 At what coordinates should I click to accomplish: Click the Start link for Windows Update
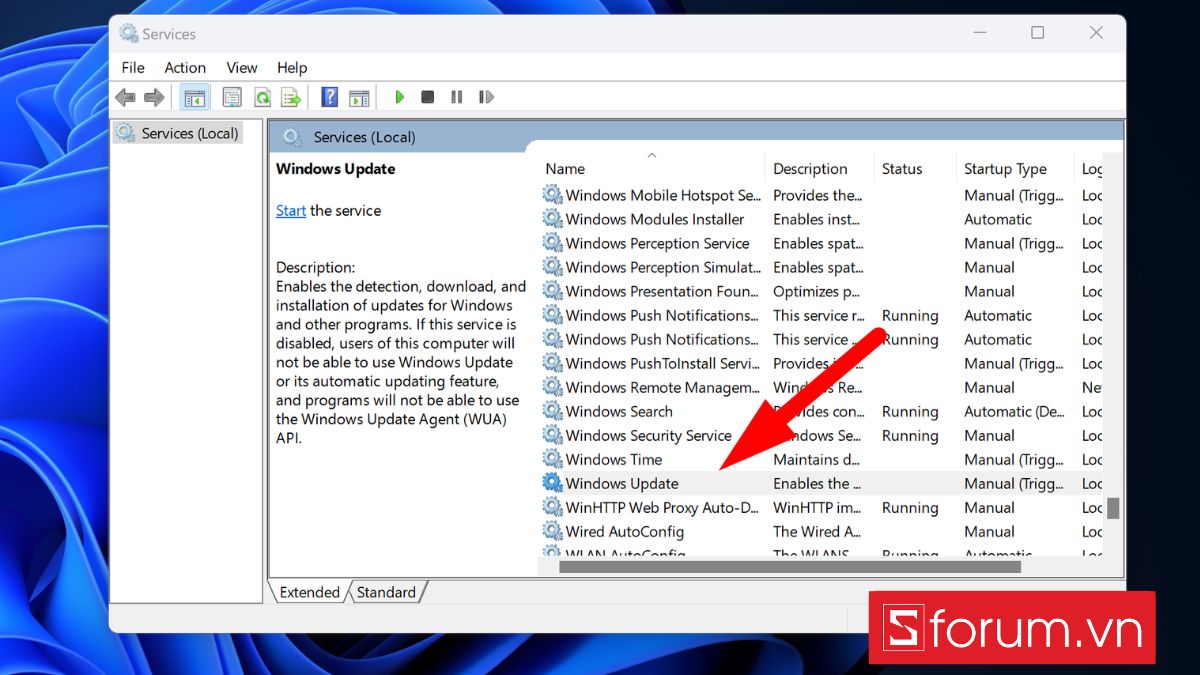click(291, 210)
